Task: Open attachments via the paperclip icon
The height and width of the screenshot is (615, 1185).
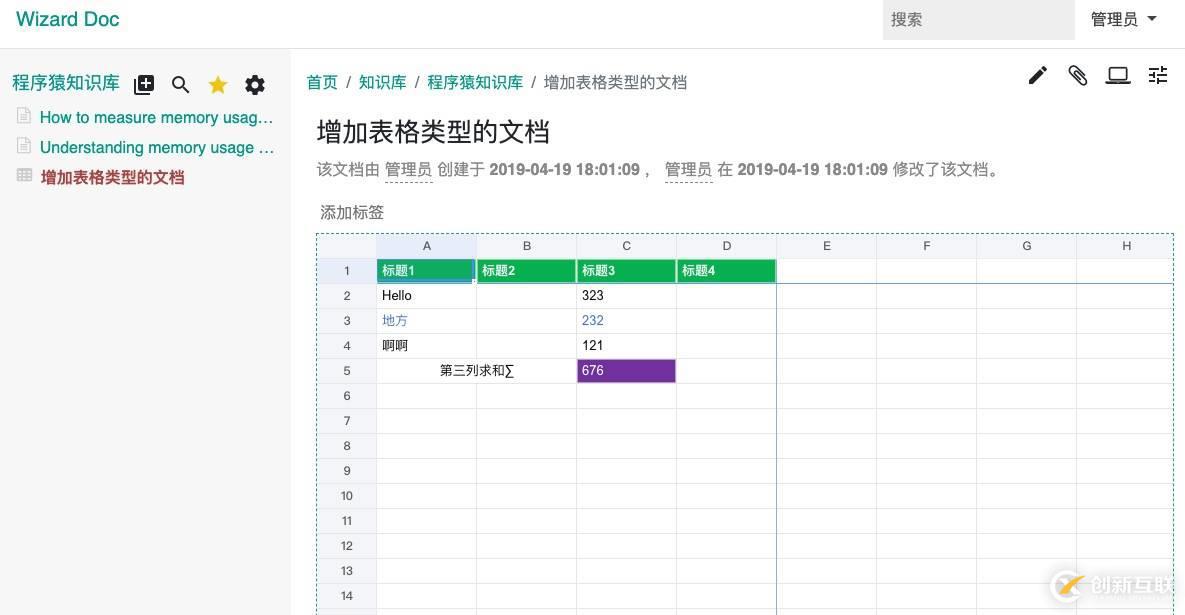Action: [x=1078, y=75]
